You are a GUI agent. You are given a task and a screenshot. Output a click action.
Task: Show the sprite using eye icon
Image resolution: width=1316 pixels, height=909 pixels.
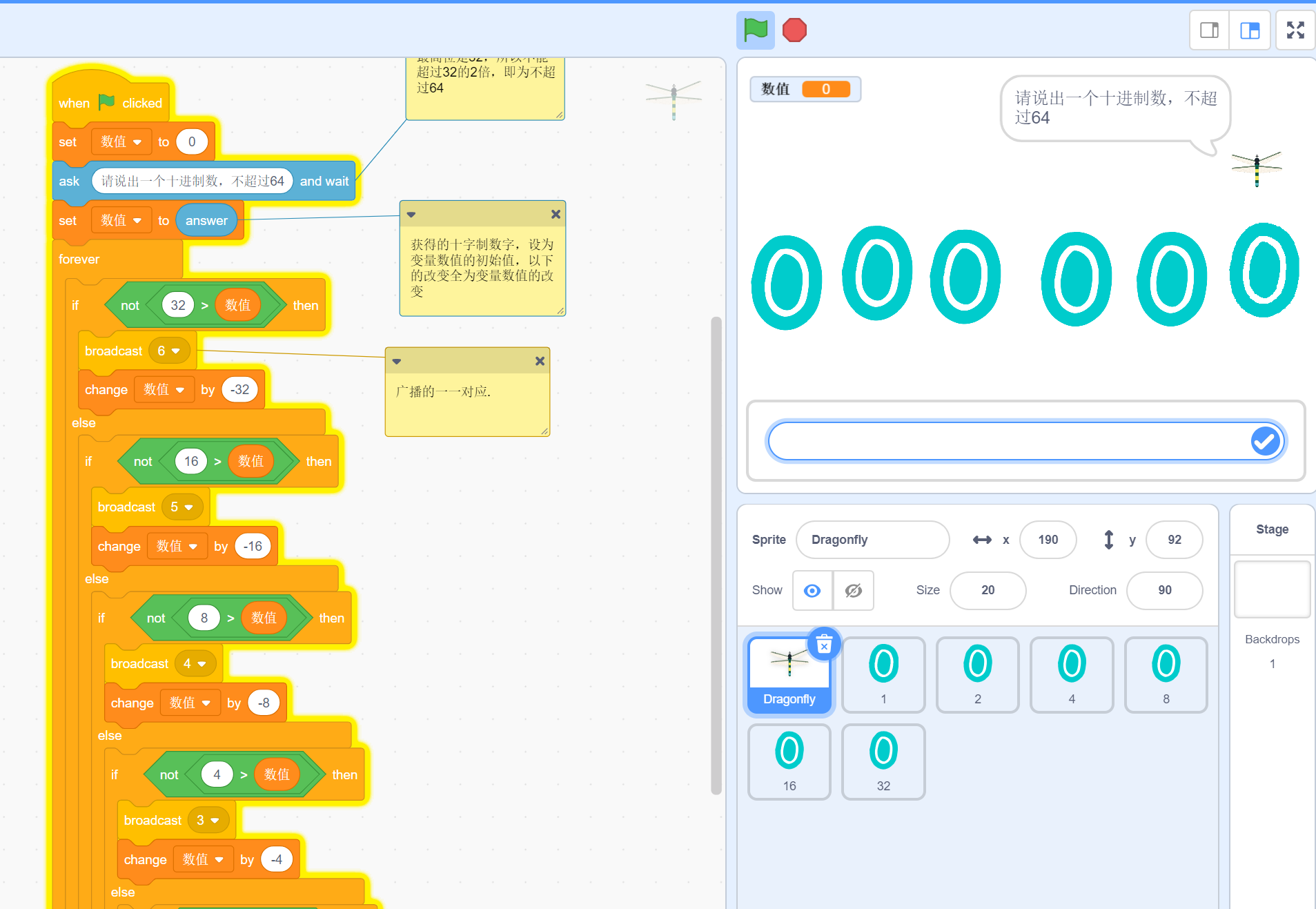[812, 590]
